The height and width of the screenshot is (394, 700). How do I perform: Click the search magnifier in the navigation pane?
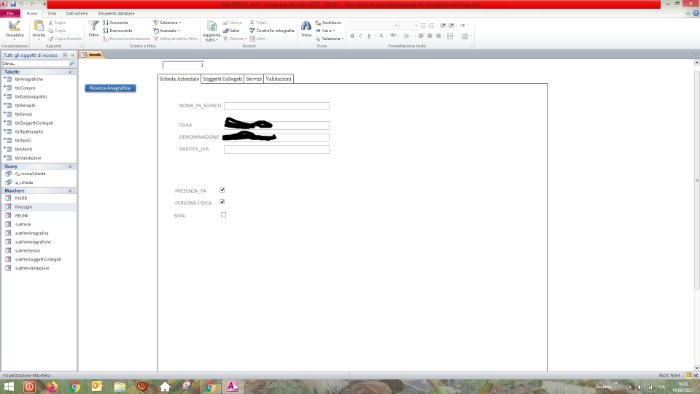tap(72, 63)
